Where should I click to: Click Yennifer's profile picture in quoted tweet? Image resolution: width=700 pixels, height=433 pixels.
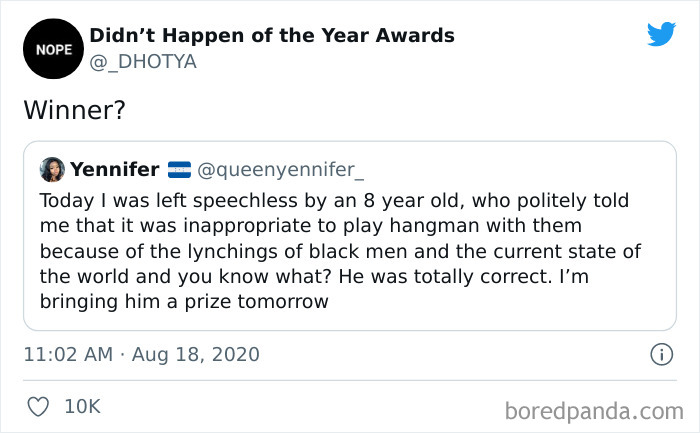[x=52, y=169]
